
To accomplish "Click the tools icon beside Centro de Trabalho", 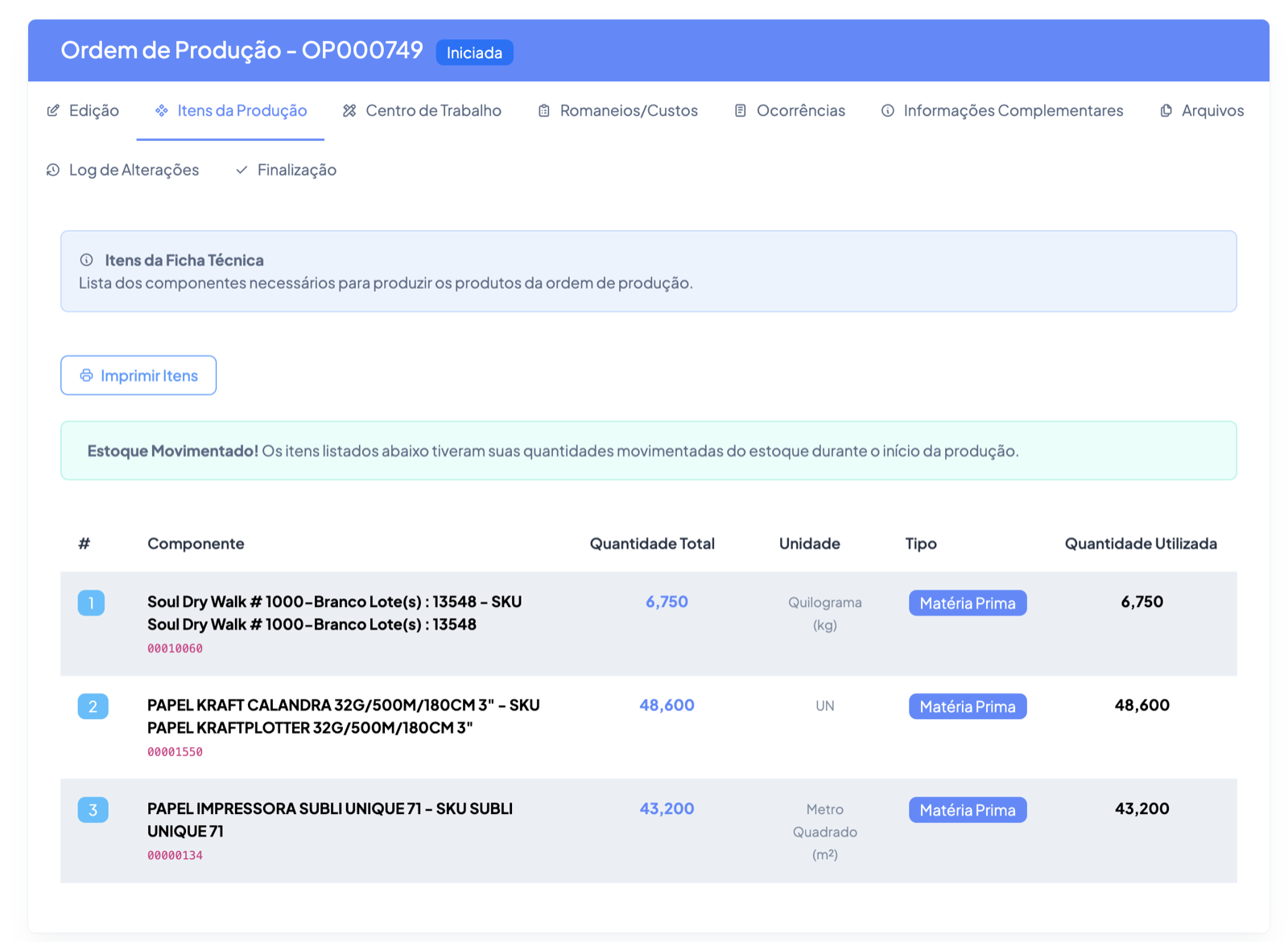I will pos(349,110).
